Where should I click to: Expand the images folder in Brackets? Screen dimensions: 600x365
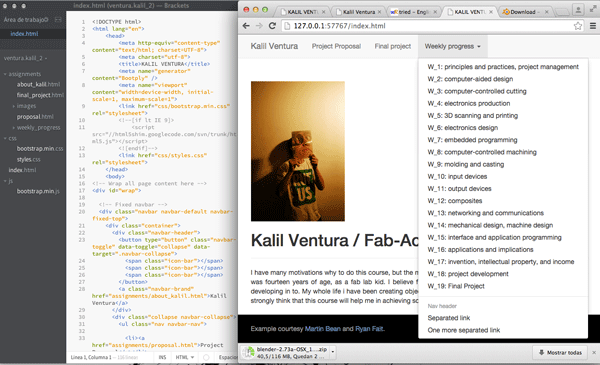14,106
